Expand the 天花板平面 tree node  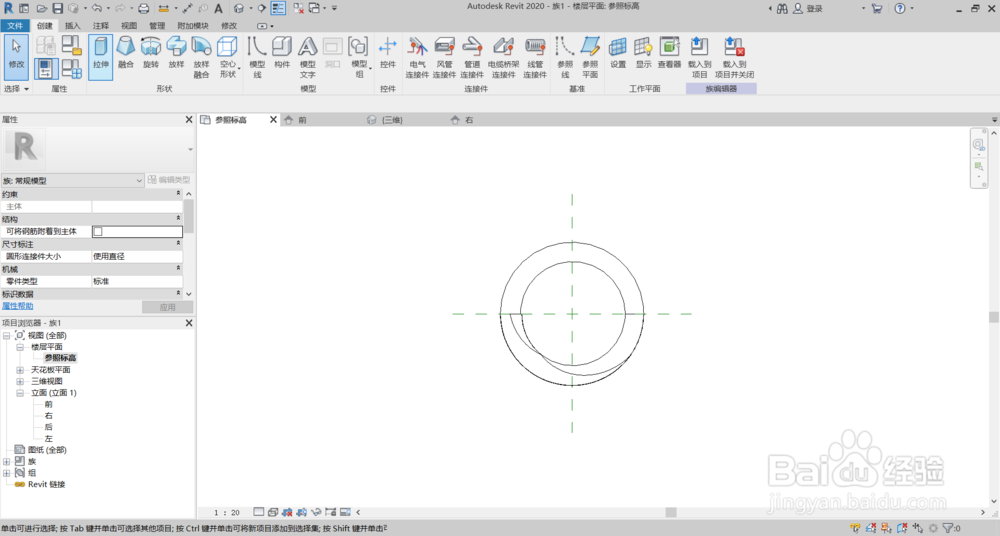pyautogui.click(x=20, y=370)
